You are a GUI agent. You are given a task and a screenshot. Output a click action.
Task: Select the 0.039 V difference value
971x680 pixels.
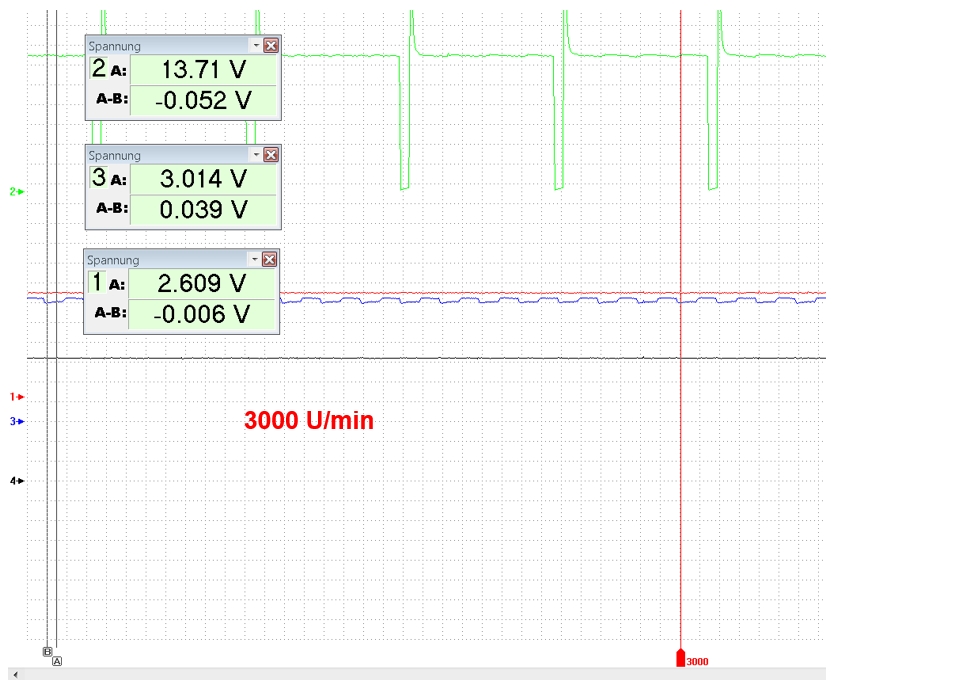click(x=204, y=210)
